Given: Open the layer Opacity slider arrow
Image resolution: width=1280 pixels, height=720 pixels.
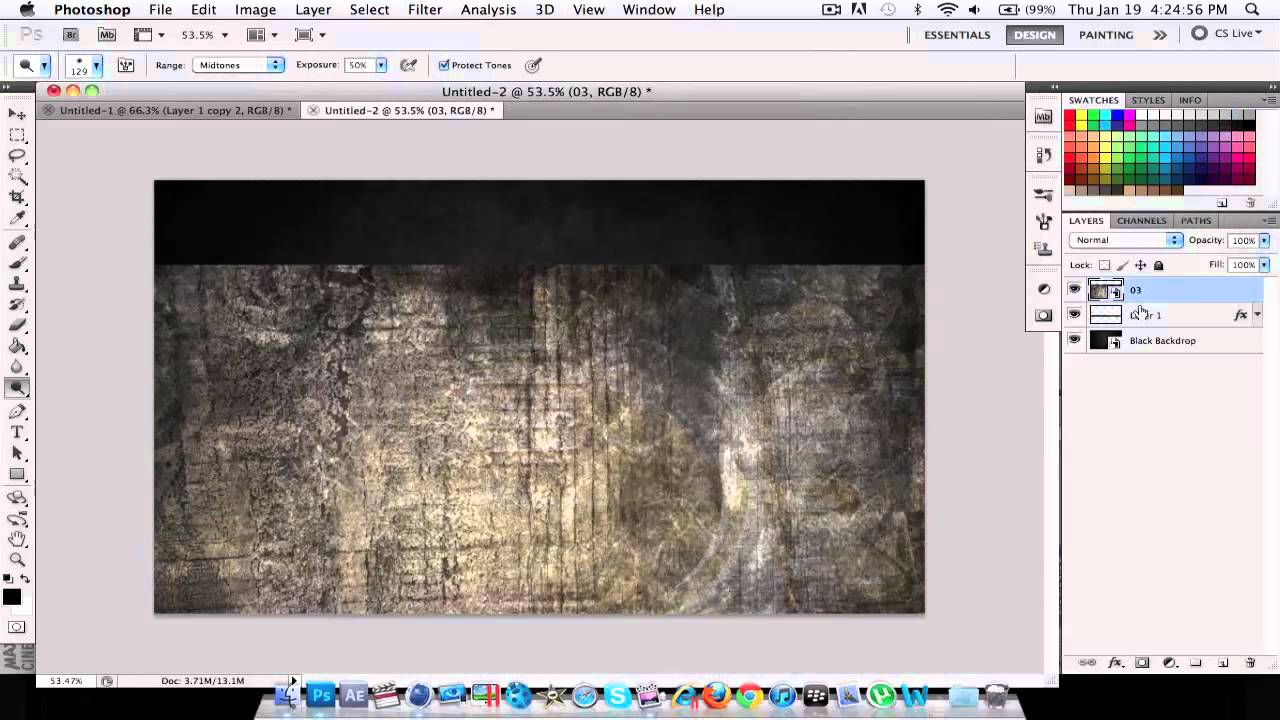Looking at the screenshot, I should pos(1264,240).
